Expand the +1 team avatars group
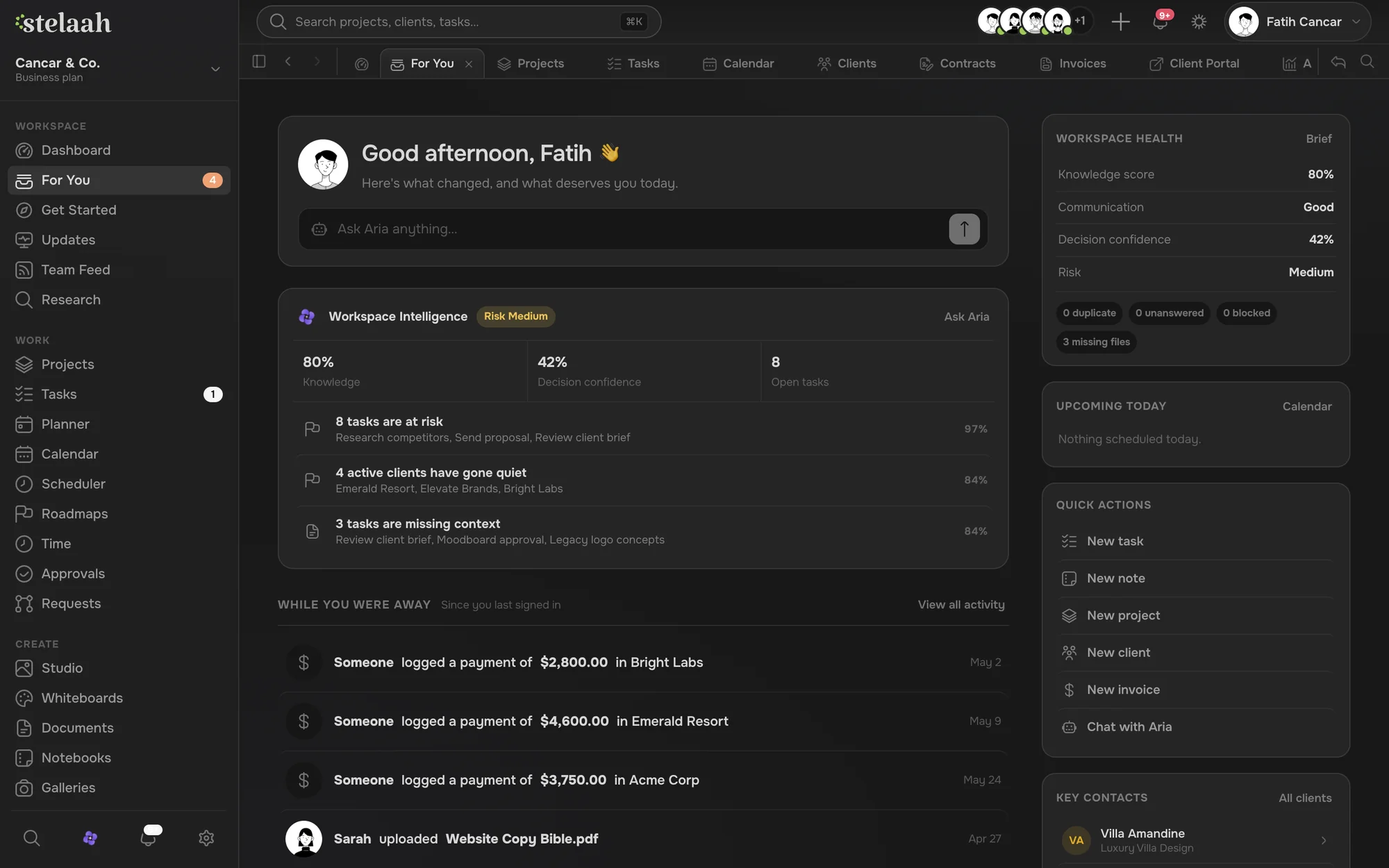The height and width of the screenshot is (868, 1389). click(1079, 21)
